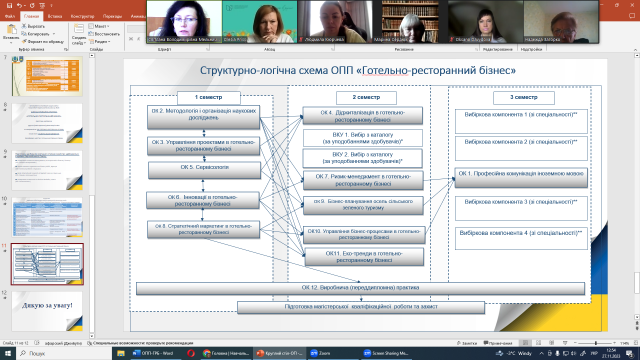Select OK 5 Сервісологія box
Viewport: 640px width, 360px height.
[x=204, y=170]
